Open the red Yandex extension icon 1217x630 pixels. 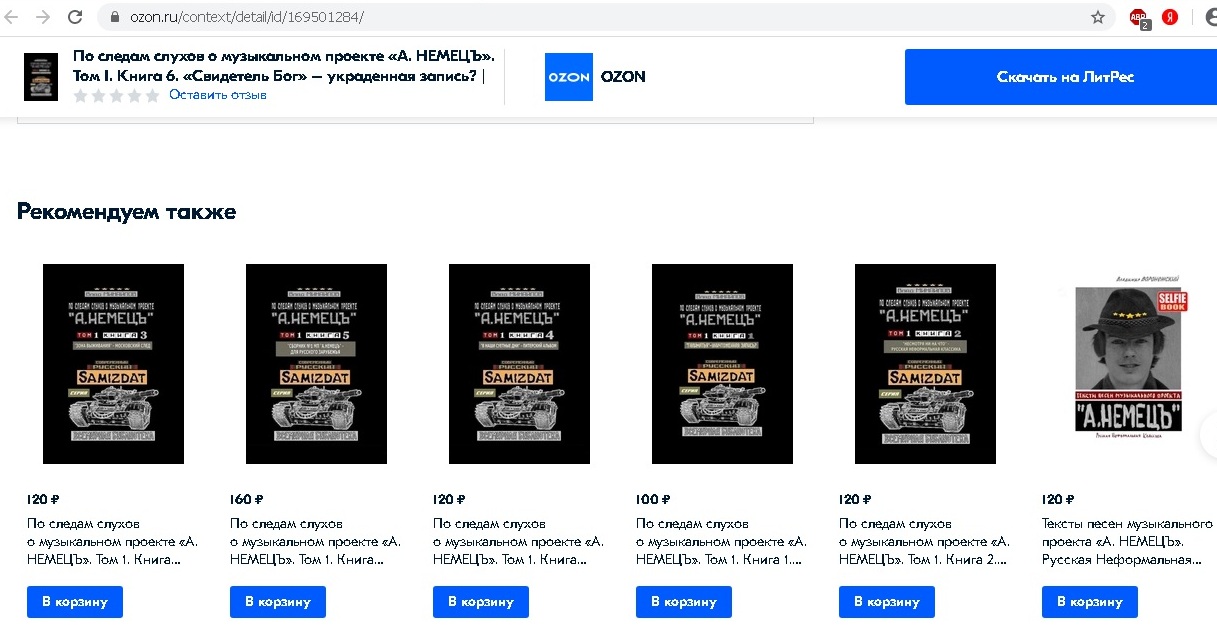pyautogui.click(x=1169, y=17)
